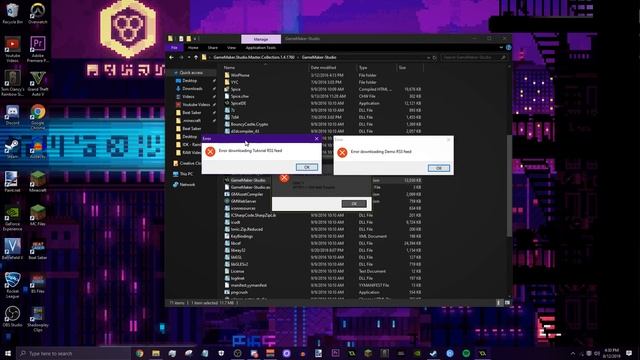Open Rocket League desktop shortcut
The image size is (640, 360).
[x=12, y=285]
